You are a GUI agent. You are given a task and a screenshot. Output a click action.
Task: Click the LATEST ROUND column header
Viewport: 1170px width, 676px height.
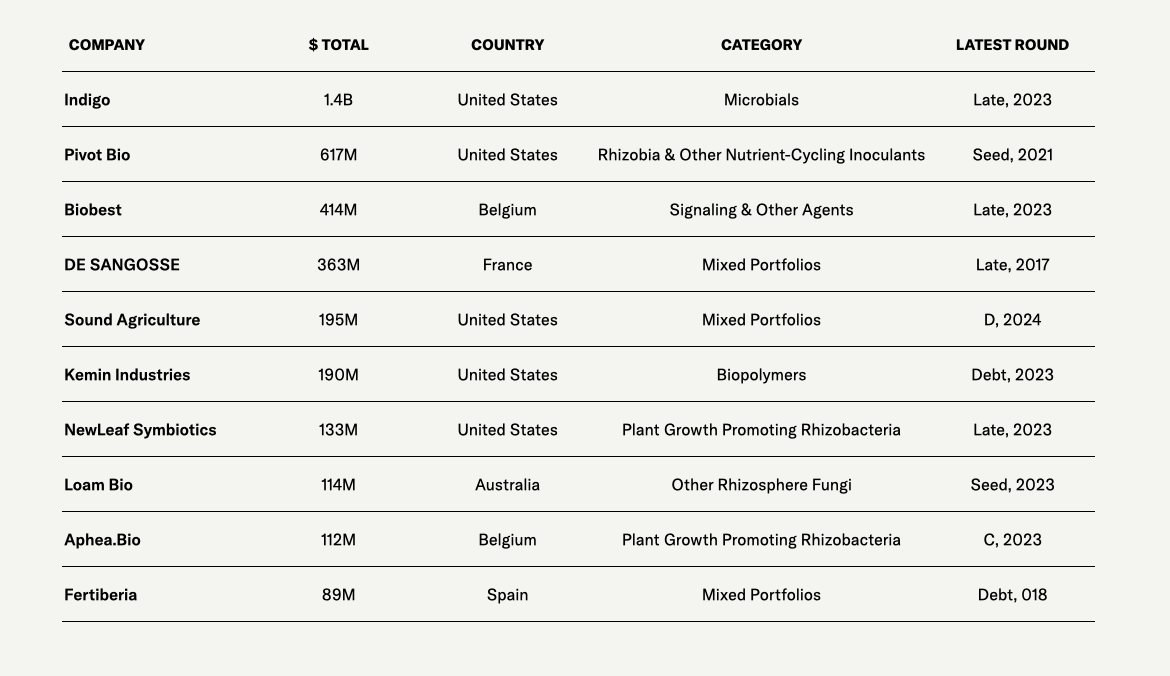(1012, 45)
